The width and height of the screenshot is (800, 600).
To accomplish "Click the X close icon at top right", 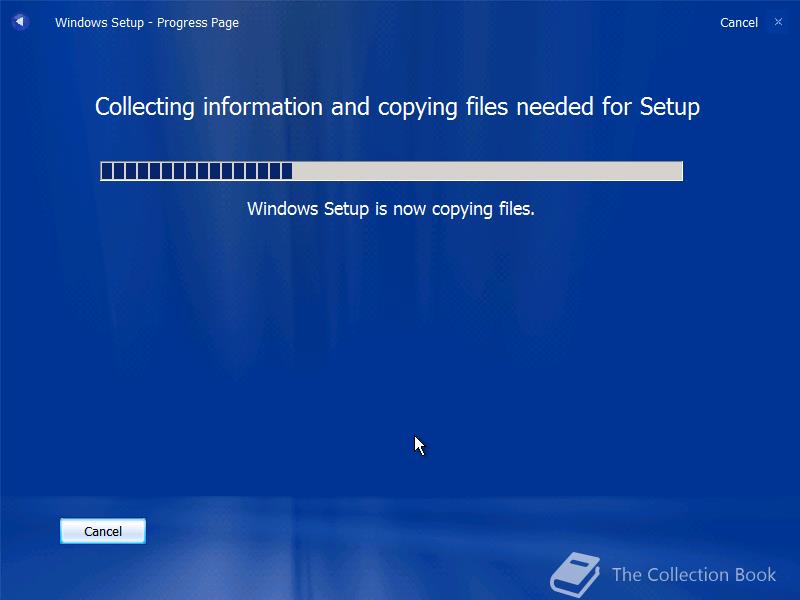I will (x=778, y=22).
